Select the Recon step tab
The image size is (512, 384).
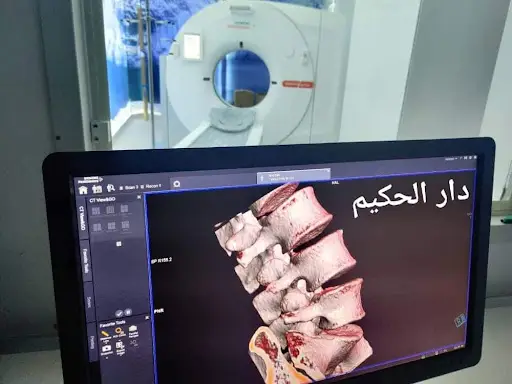151,186
